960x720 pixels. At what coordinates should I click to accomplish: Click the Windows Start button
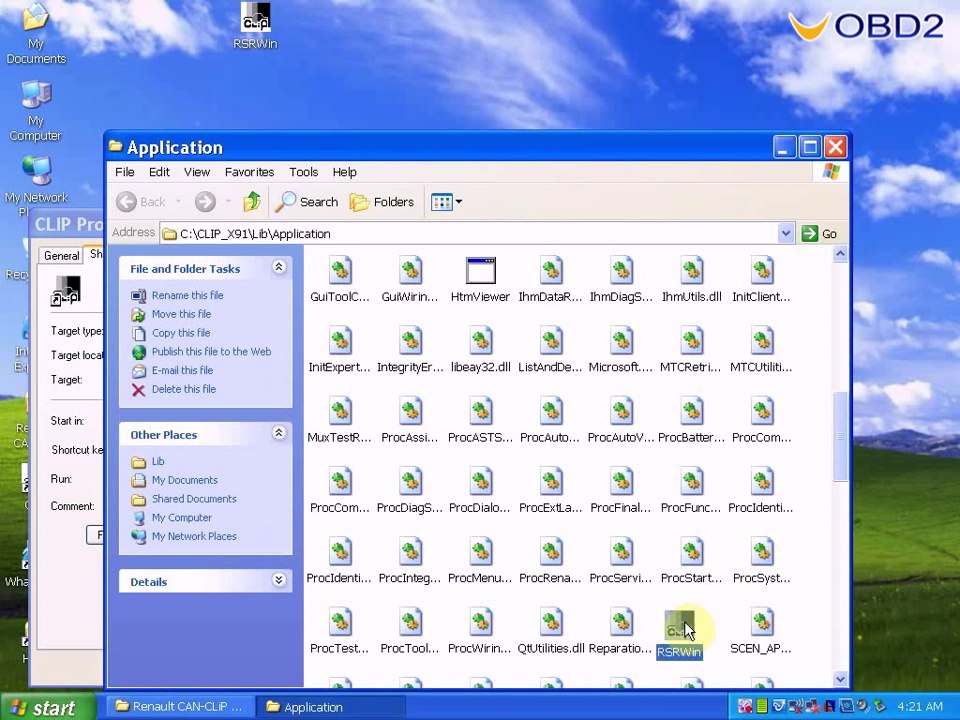click(48, 707)
